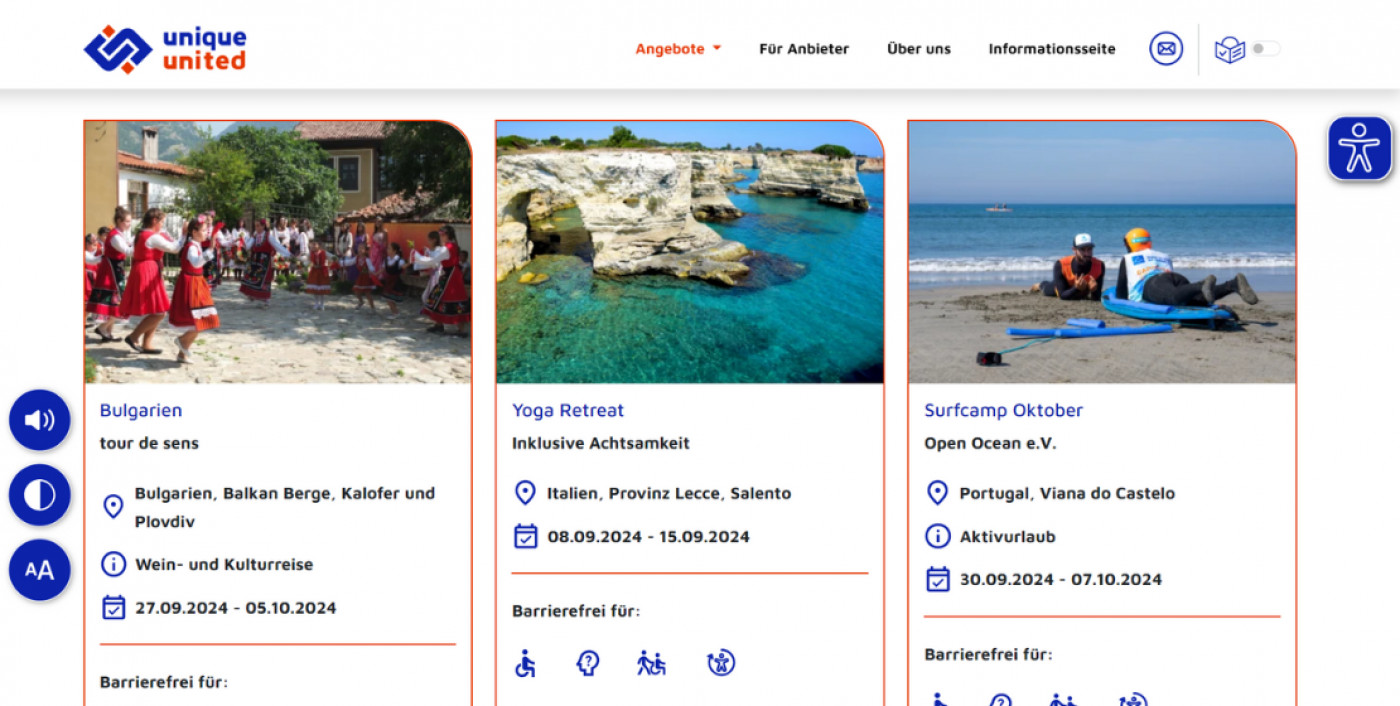Click the Bulgarian dancers photo
Image resolution: width=1400 pixels, height=706 pixels.
278,252
